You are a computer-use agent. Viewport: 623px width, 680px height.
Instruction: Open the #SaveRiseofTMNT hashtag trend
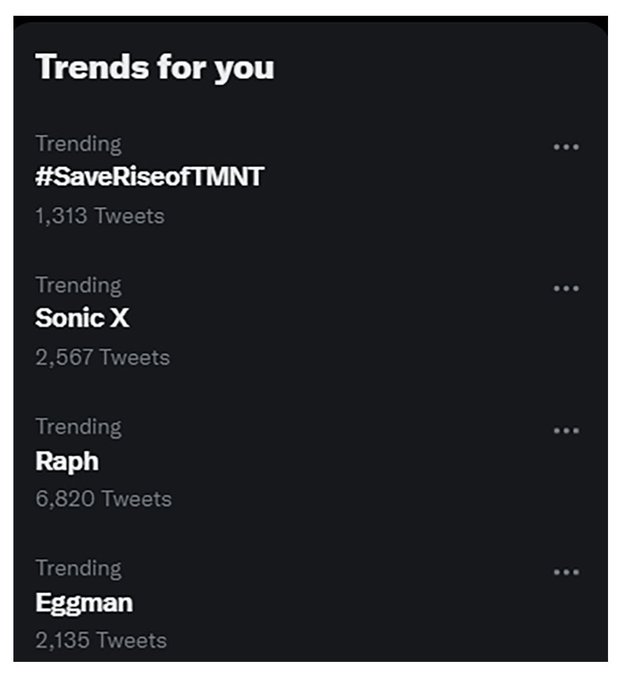[149, 177]
